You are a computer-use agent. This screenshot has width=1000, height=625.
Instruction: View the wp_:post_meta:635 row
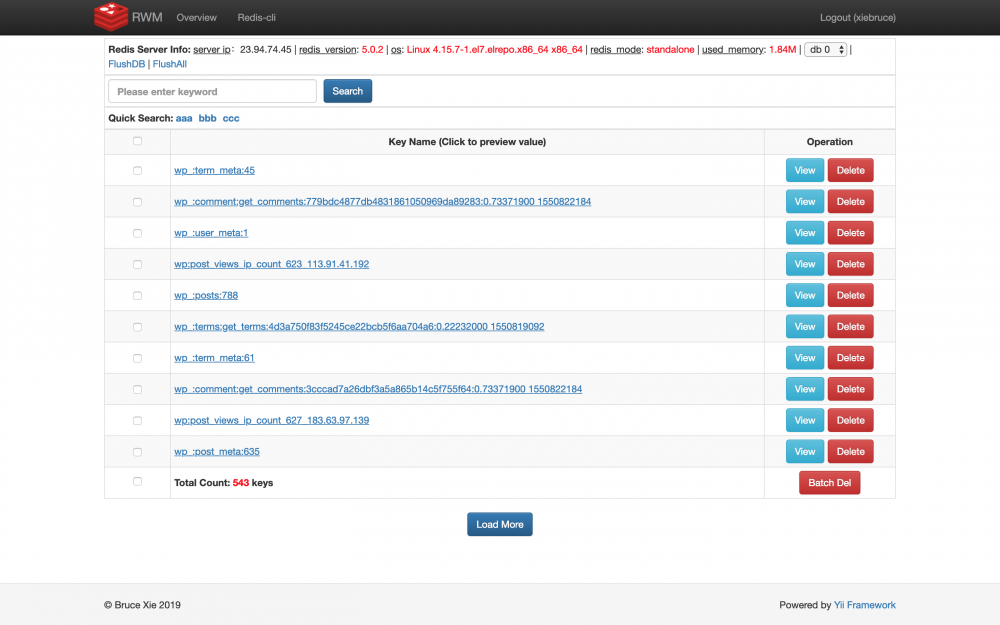(805, 452)
